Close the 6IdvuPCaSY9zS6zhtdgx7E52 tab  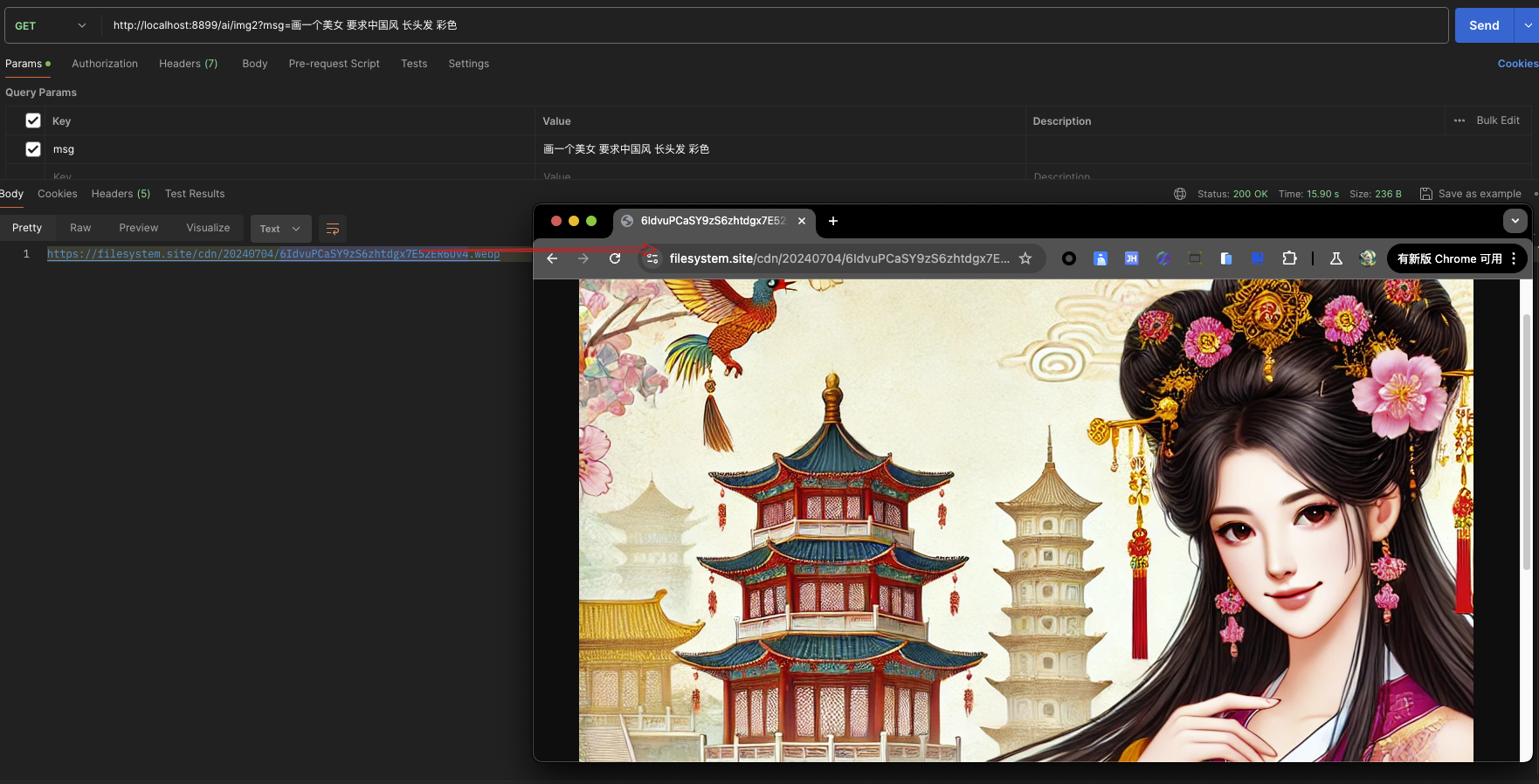coord(802,221)
